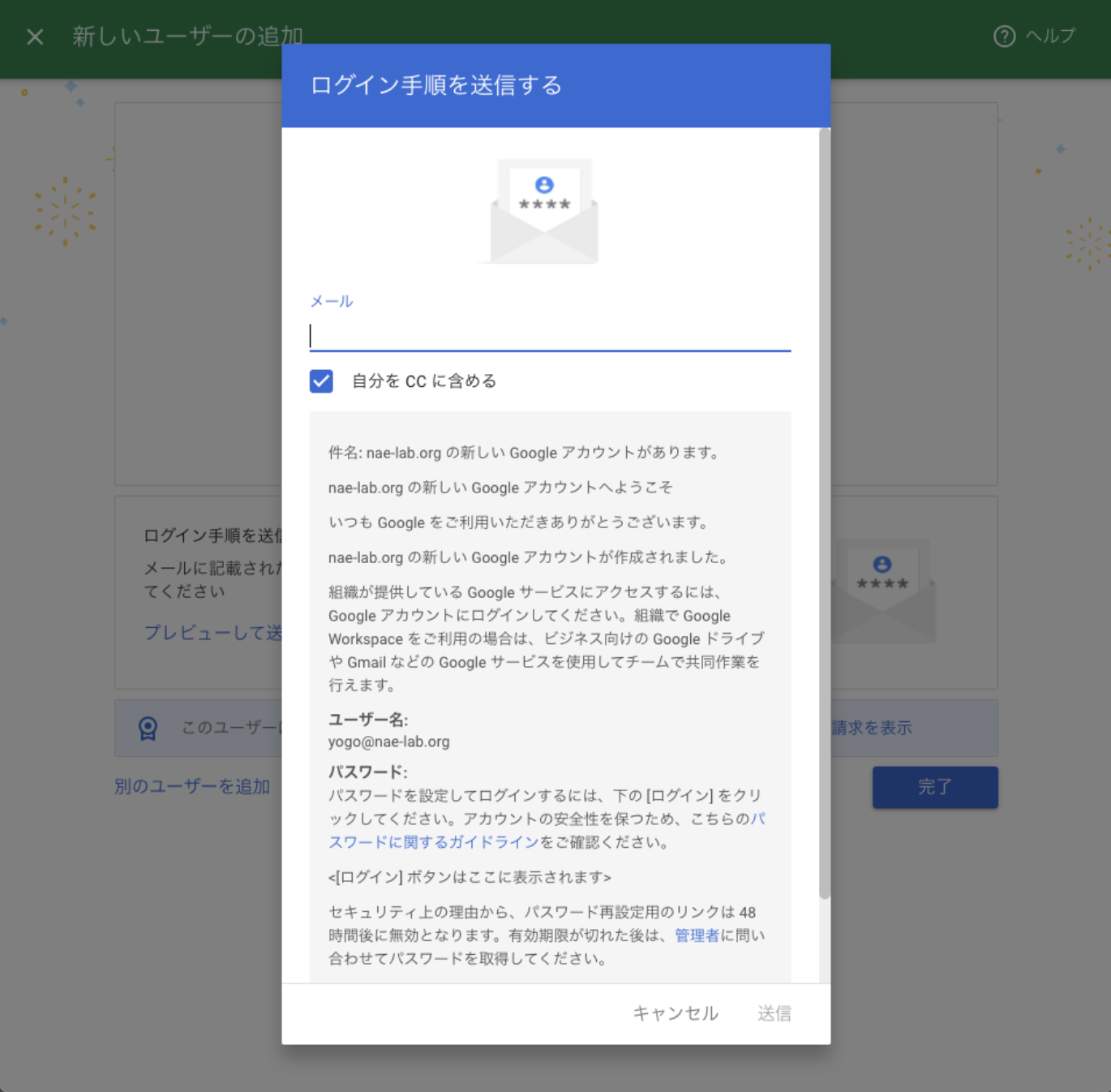
Task: Click the メール field label
Action: click(331, 301)
